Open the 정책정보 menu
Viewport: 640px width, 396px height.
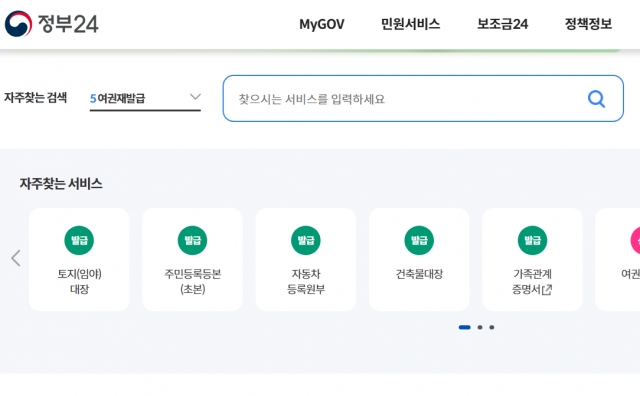588,24
